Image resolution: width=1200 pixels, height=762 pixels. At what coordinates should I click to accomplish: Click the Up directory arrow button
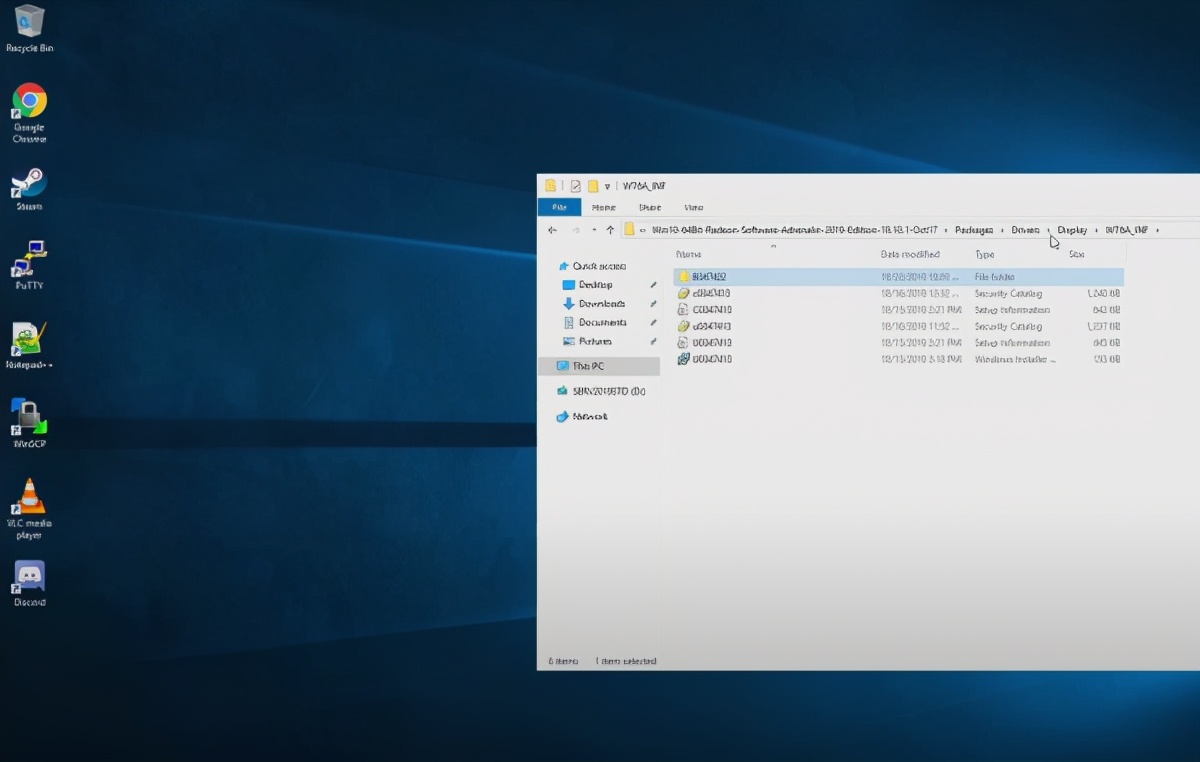(610, 230)
